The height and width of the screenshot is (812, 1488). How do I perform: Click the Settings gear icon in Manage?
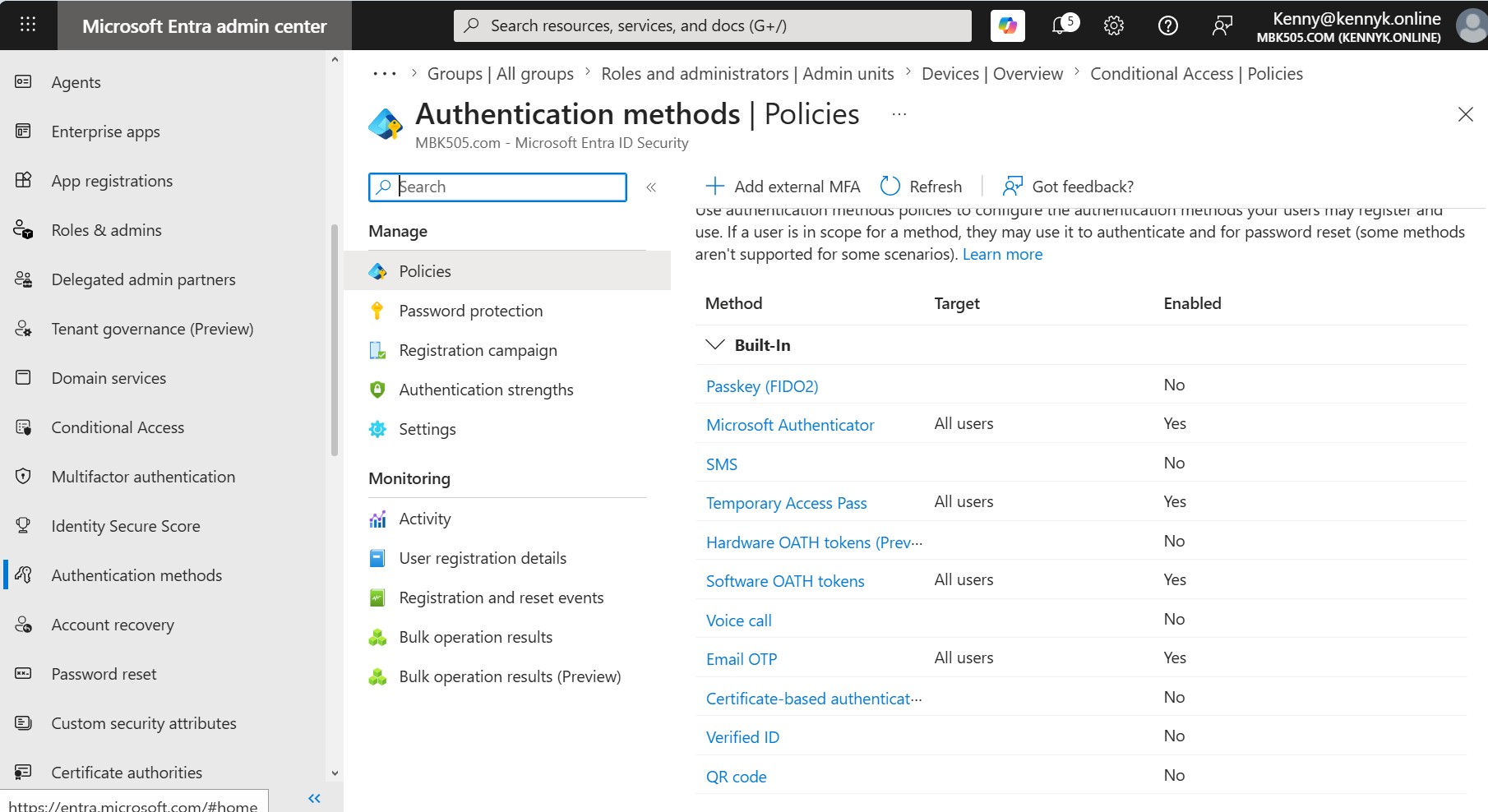click(x=377, y=429)
